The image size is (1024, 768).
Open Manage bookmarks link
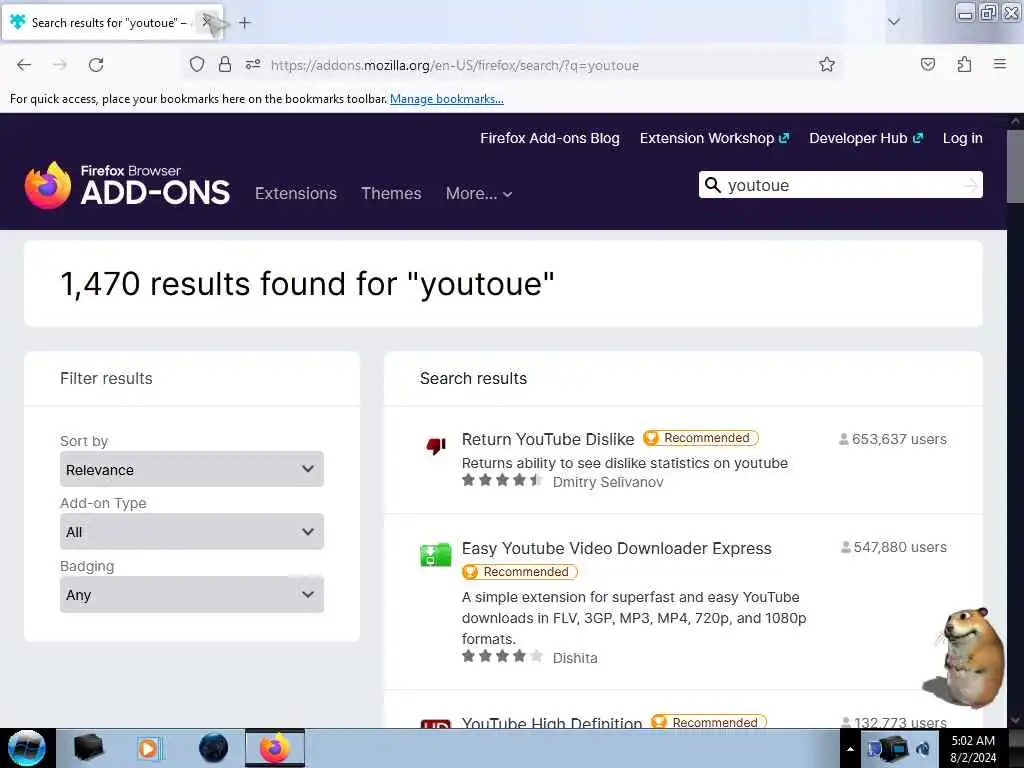coord(447,99)
